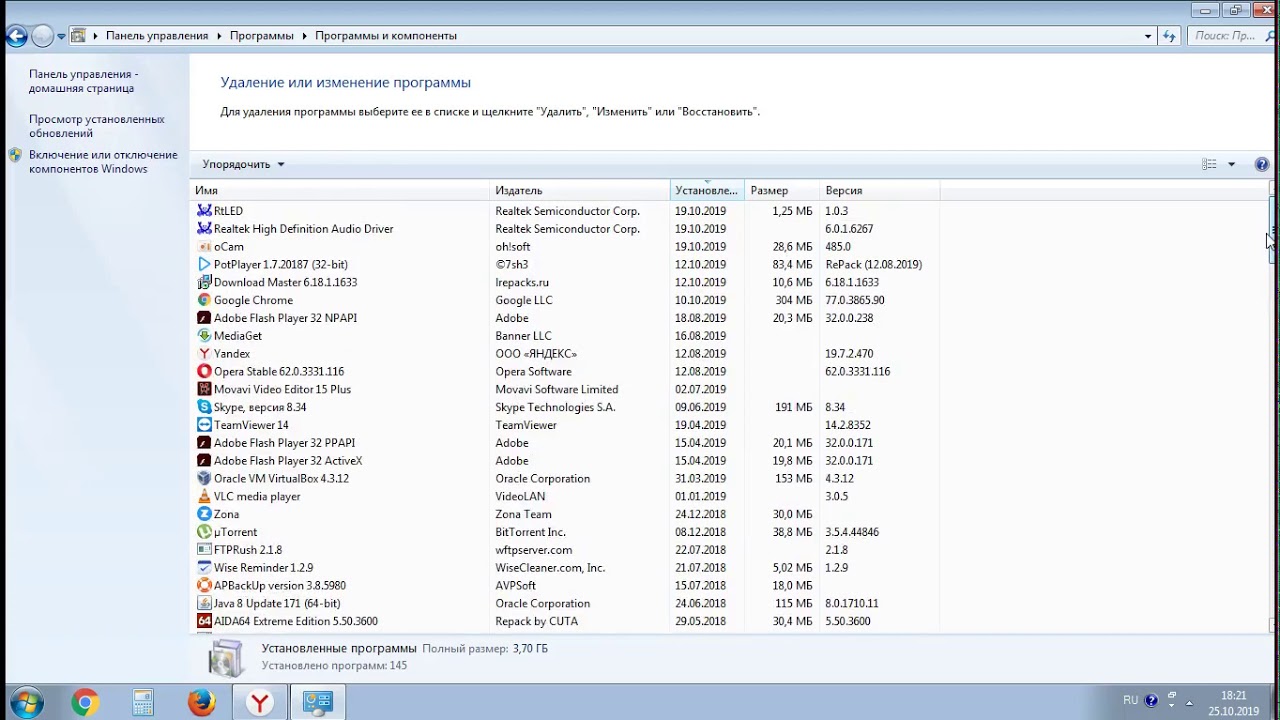
Task: Open Yandex browser from the taskbar
Action: click(259, 703)
